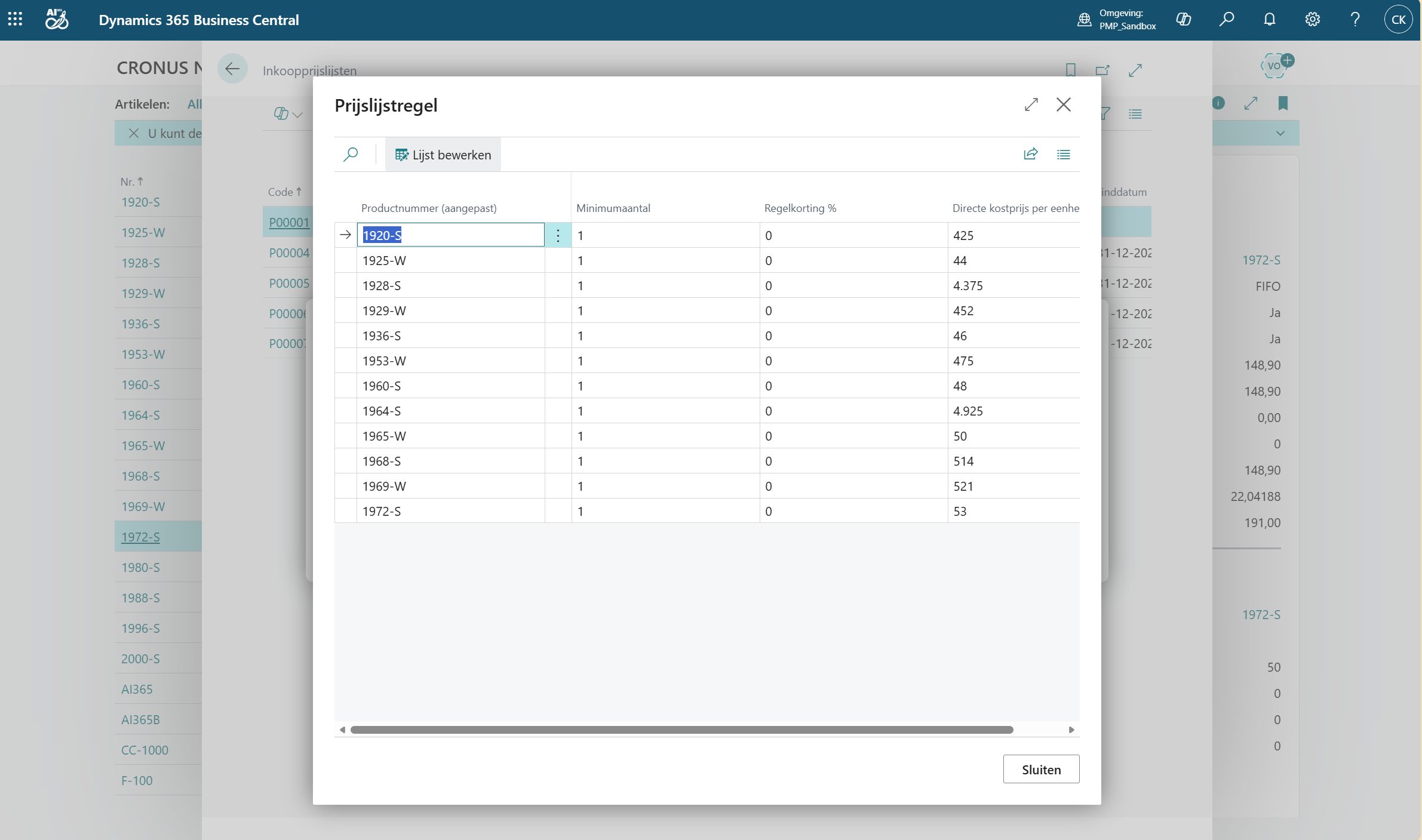Open Copilot from the top bar
This screenshot has height=840, width=1422.
(1183, 20)
